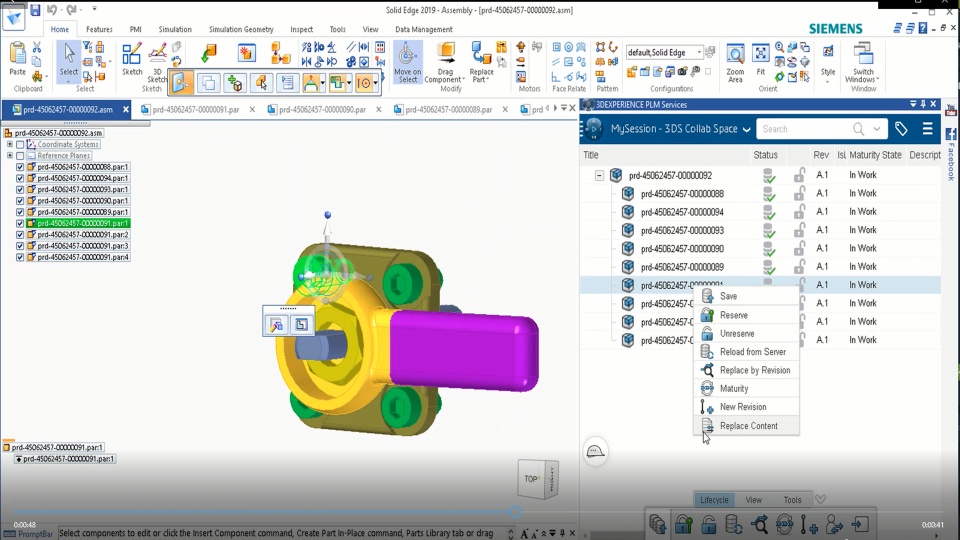Expand the heart chevron beside Tools tab

point(820,500)
